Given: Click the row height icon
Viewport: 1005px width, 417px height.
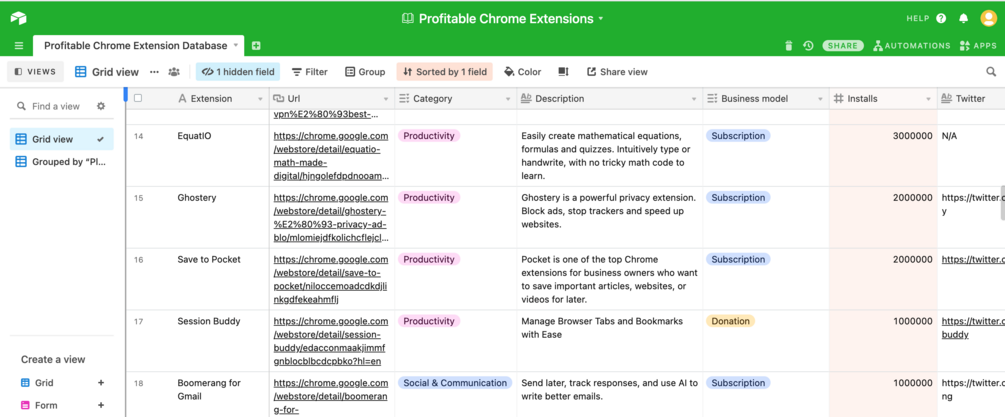Looking at the screenshot, I should (563, 72).
